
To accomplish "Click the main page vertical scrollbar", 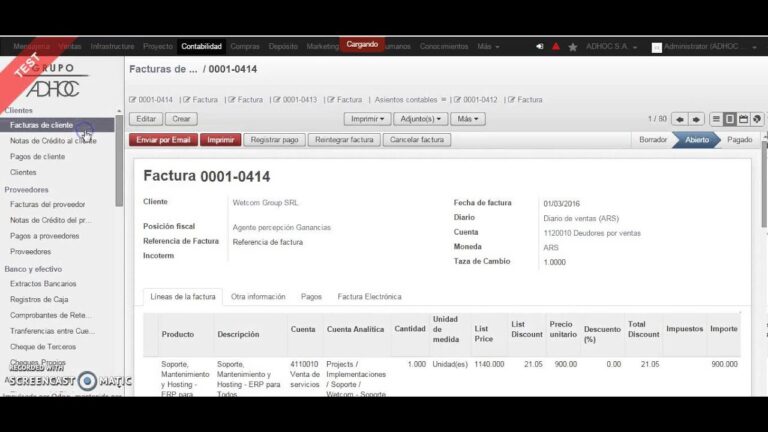I will click(x=765, y=185).
